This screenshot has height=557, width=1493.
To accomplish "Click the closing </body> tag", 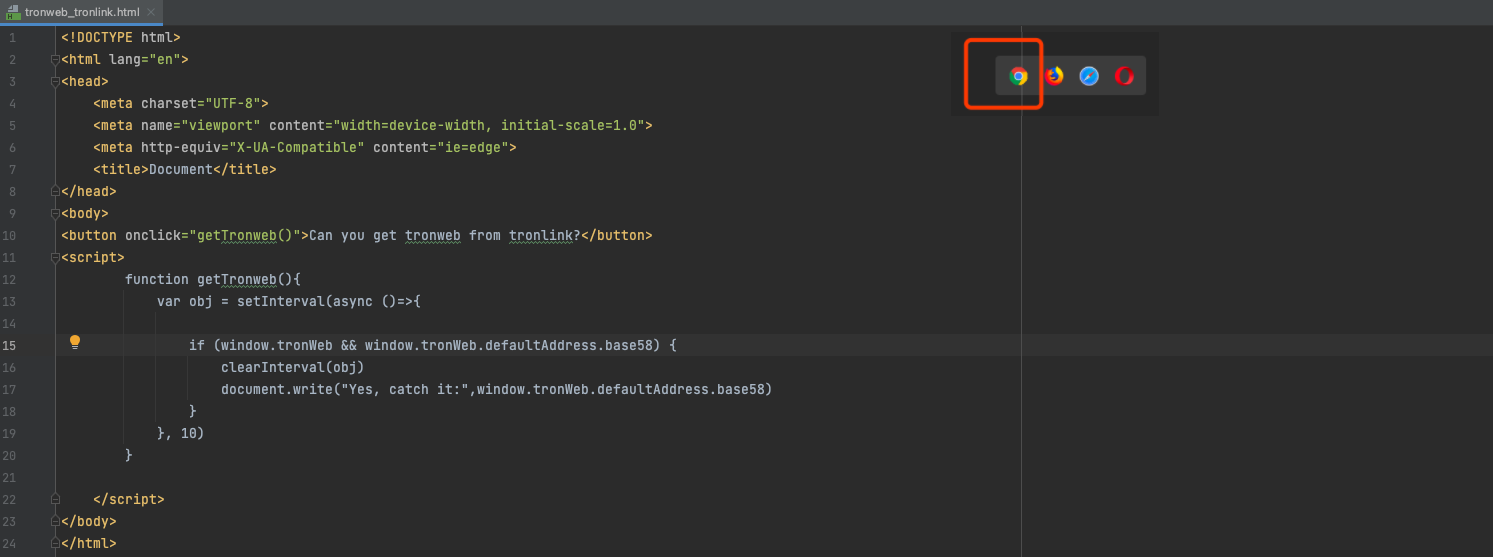I will 89,521.
